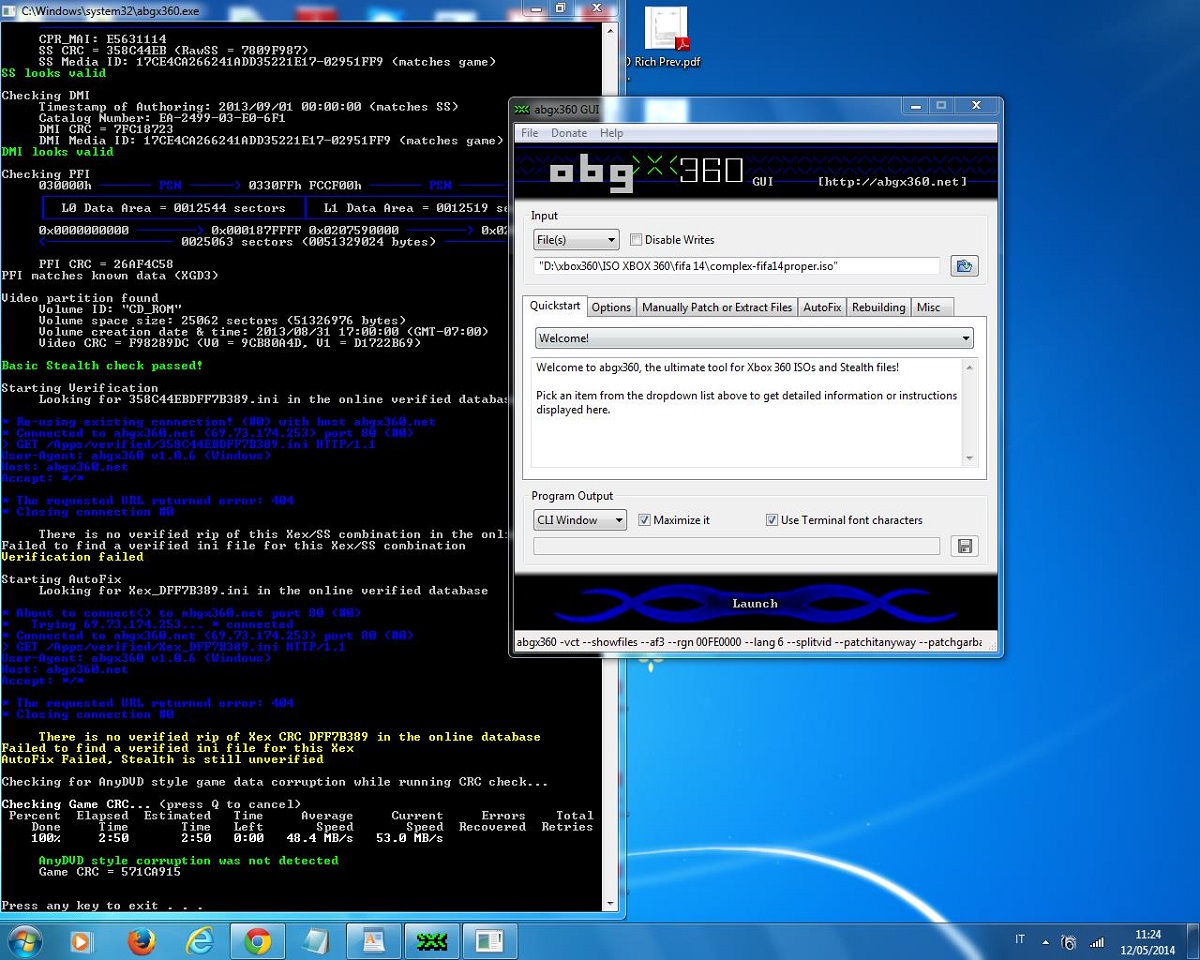The height and width of the screenshot is (960, 1200).
Task: Toggle Use Terminal font characters checkbox
Action: pos(772,520)
